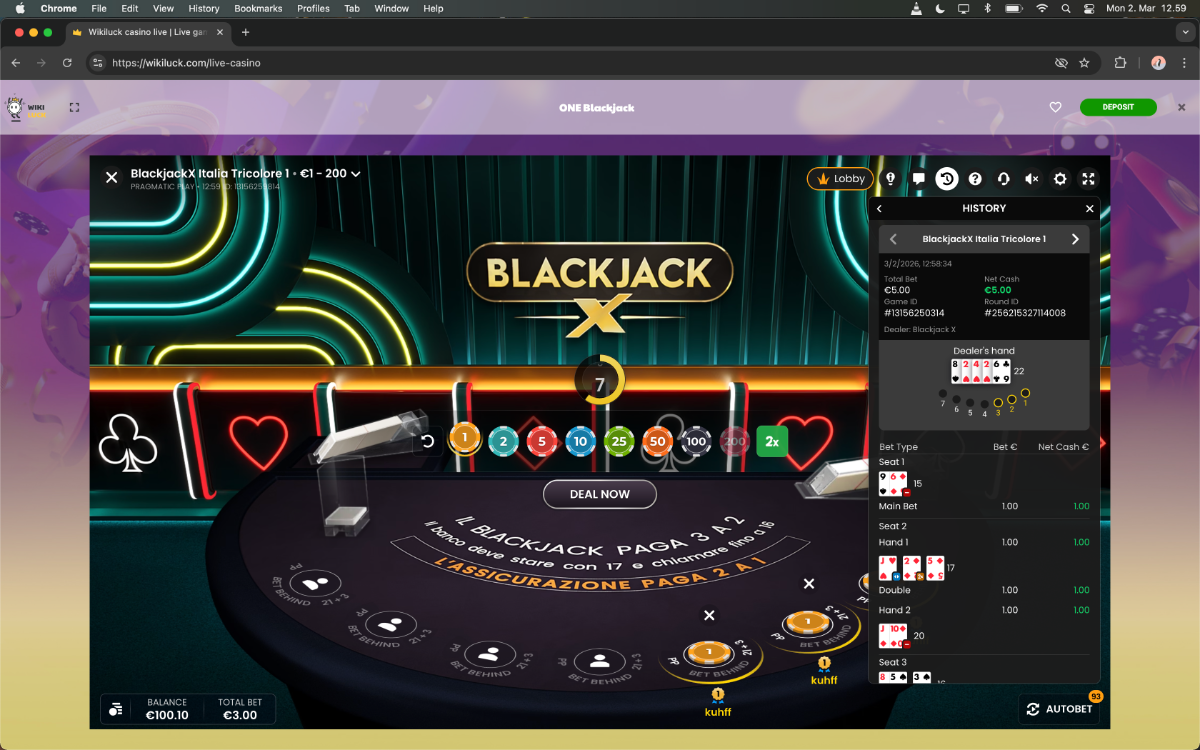
Task: Click the green DEPOSIT button
Action: 1117,107
